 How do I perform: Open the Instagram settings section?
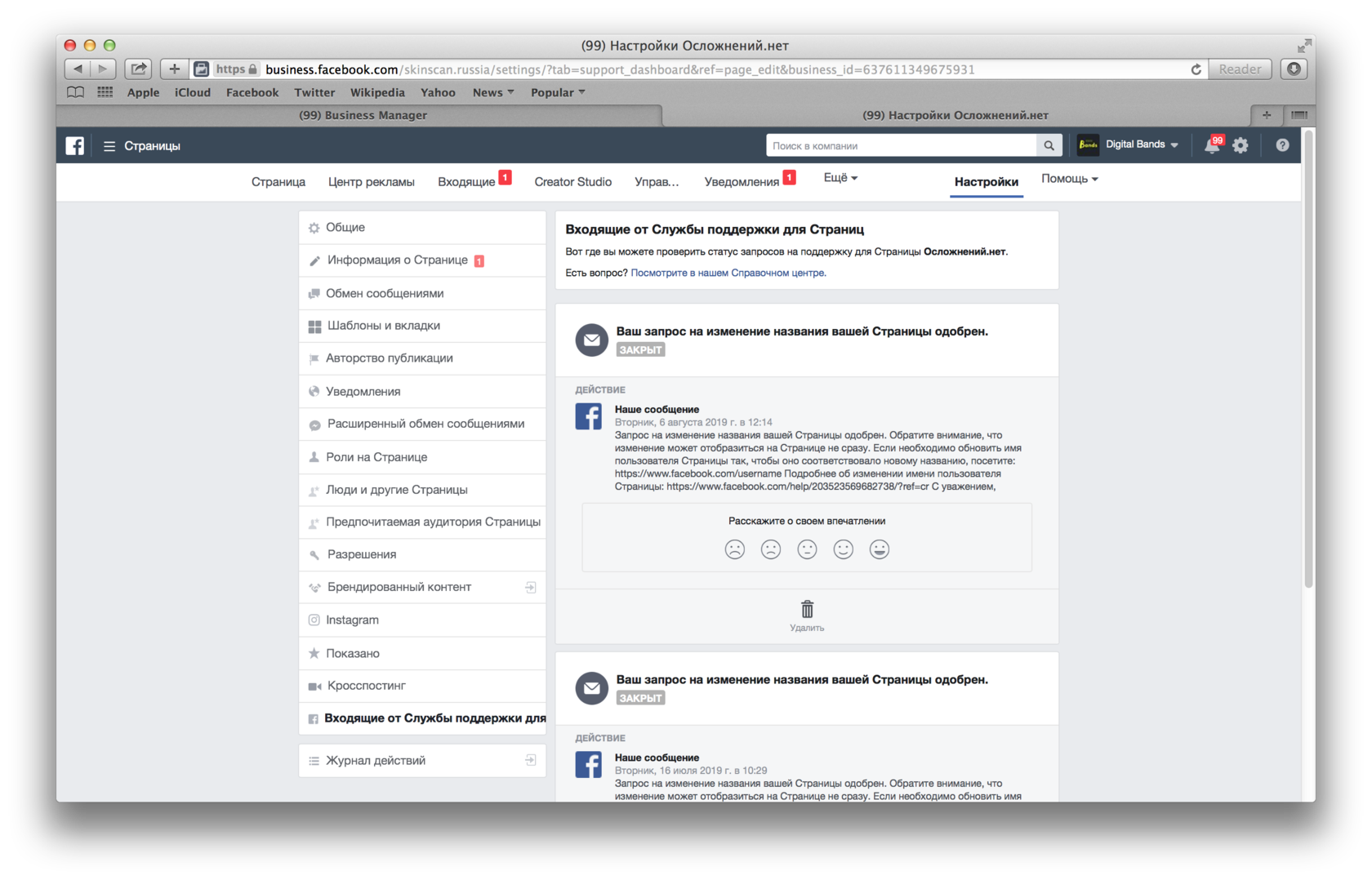pyautogui.click(x=422, y=620)
